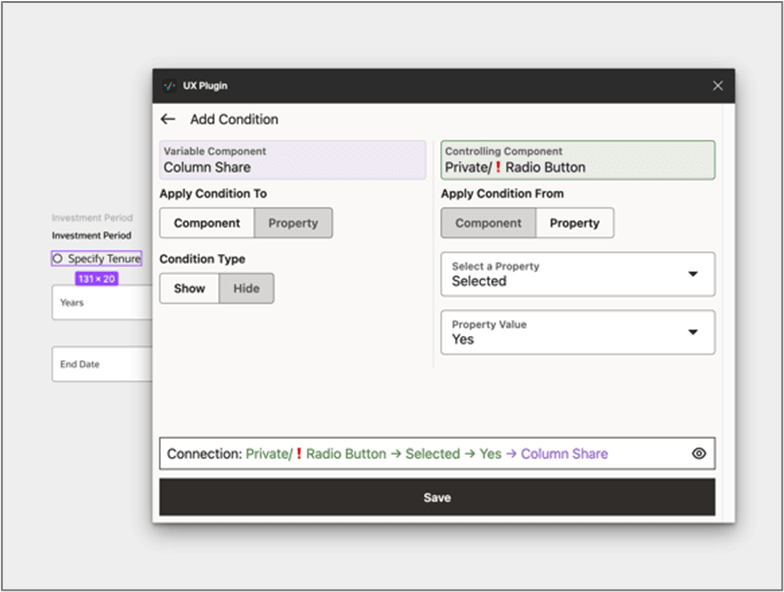Click the UX Plugin logo icon
Image resolution: width=784 pixels, height=592 pixels.
(170, 86)
